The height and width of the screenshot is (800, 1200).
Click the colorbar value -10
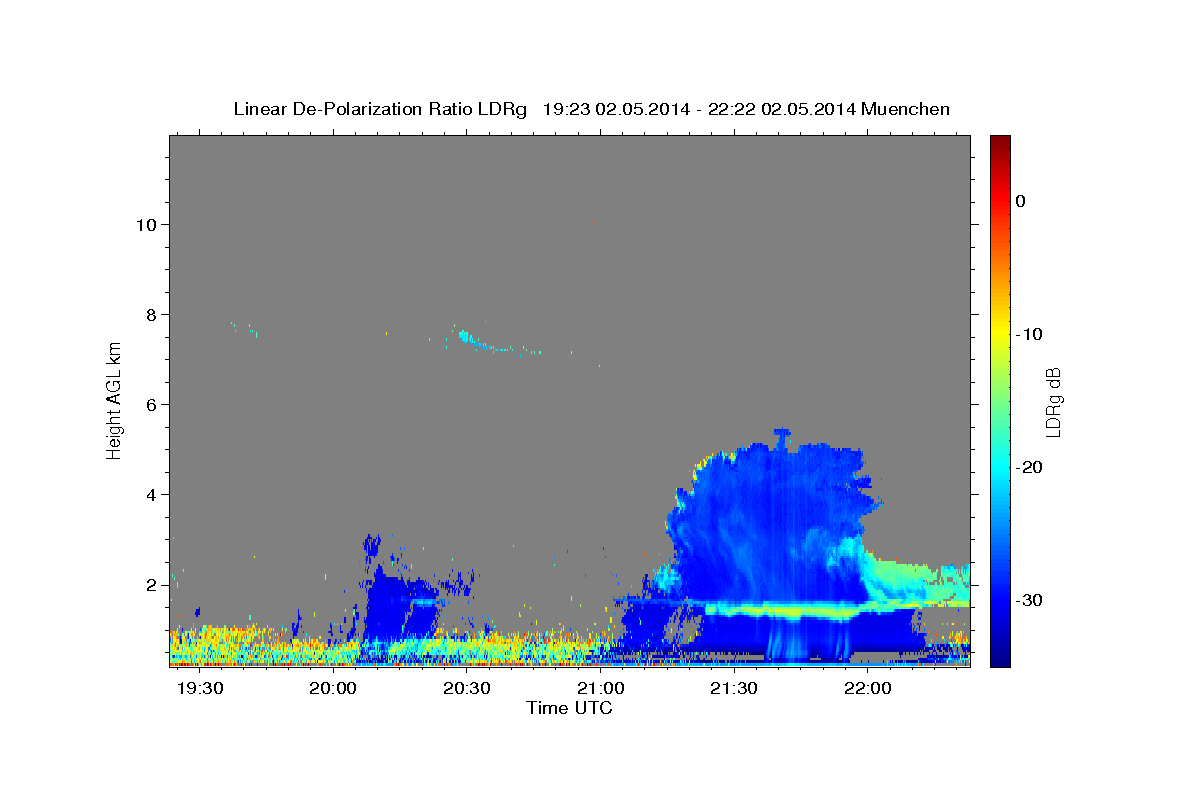(x=1029, y=334)
